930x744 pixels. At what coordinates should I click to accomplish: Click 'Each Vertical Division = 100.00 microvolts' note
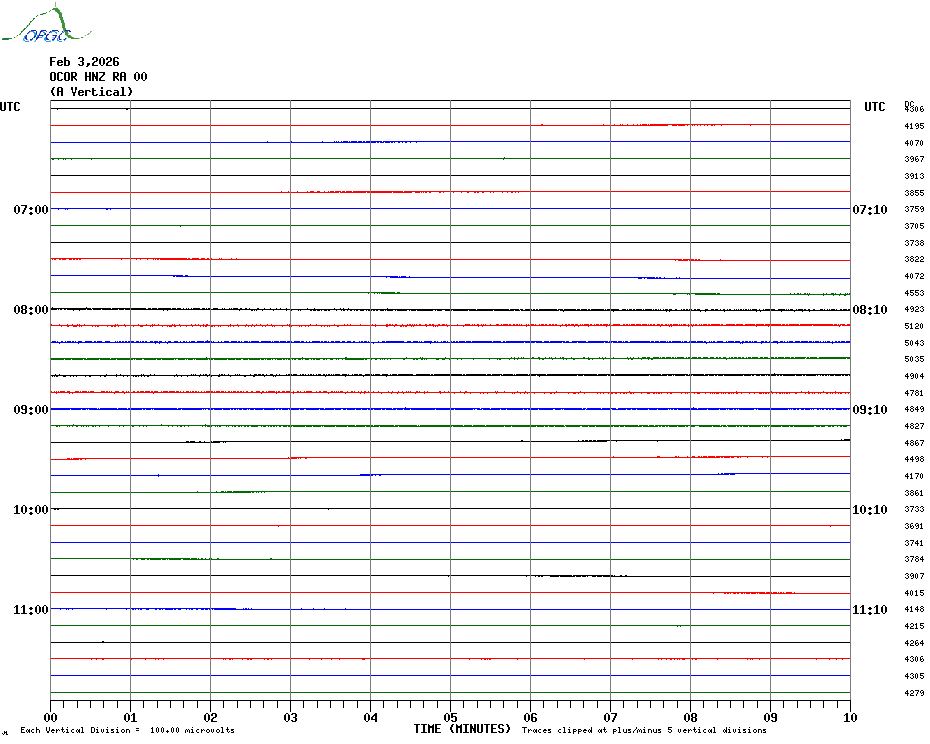(x=128, y=730)
